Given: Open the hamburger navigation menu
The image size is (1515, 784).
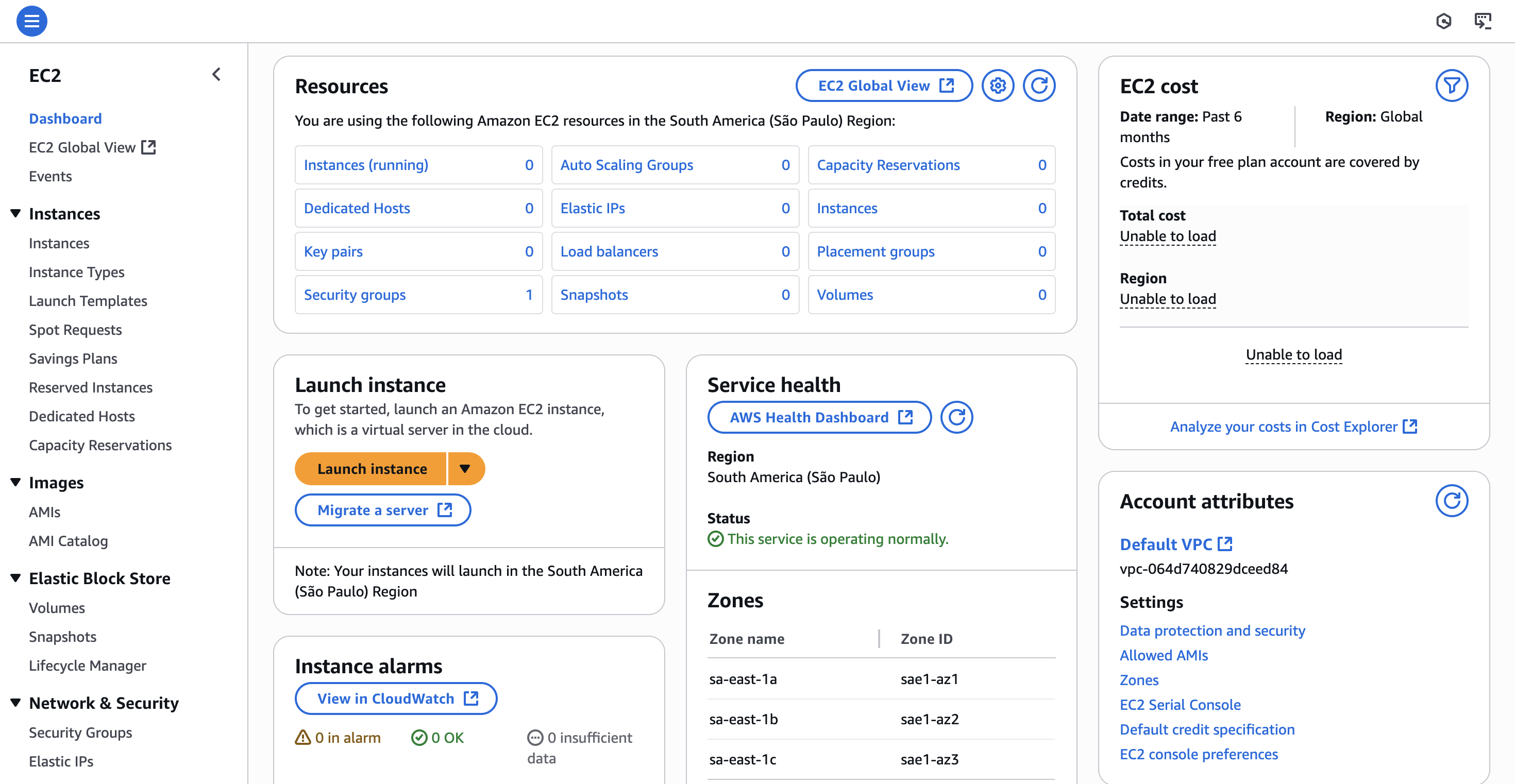Looking at the screenshot, I should pos(32,21).
